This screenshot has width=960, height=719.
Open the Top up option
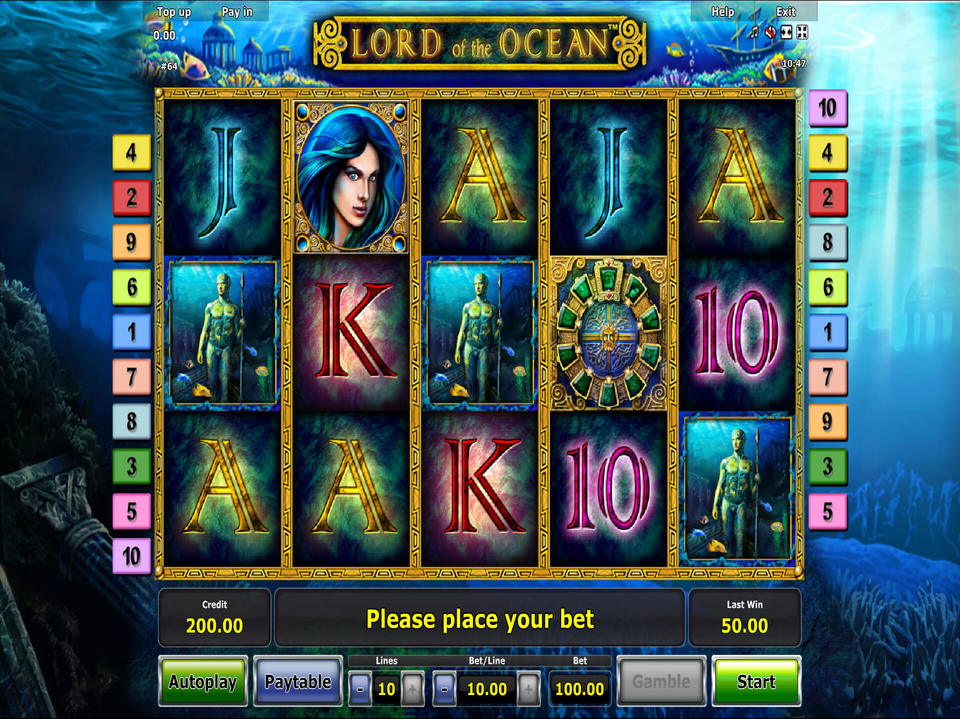pyautogui.click(x=174, y=12)
